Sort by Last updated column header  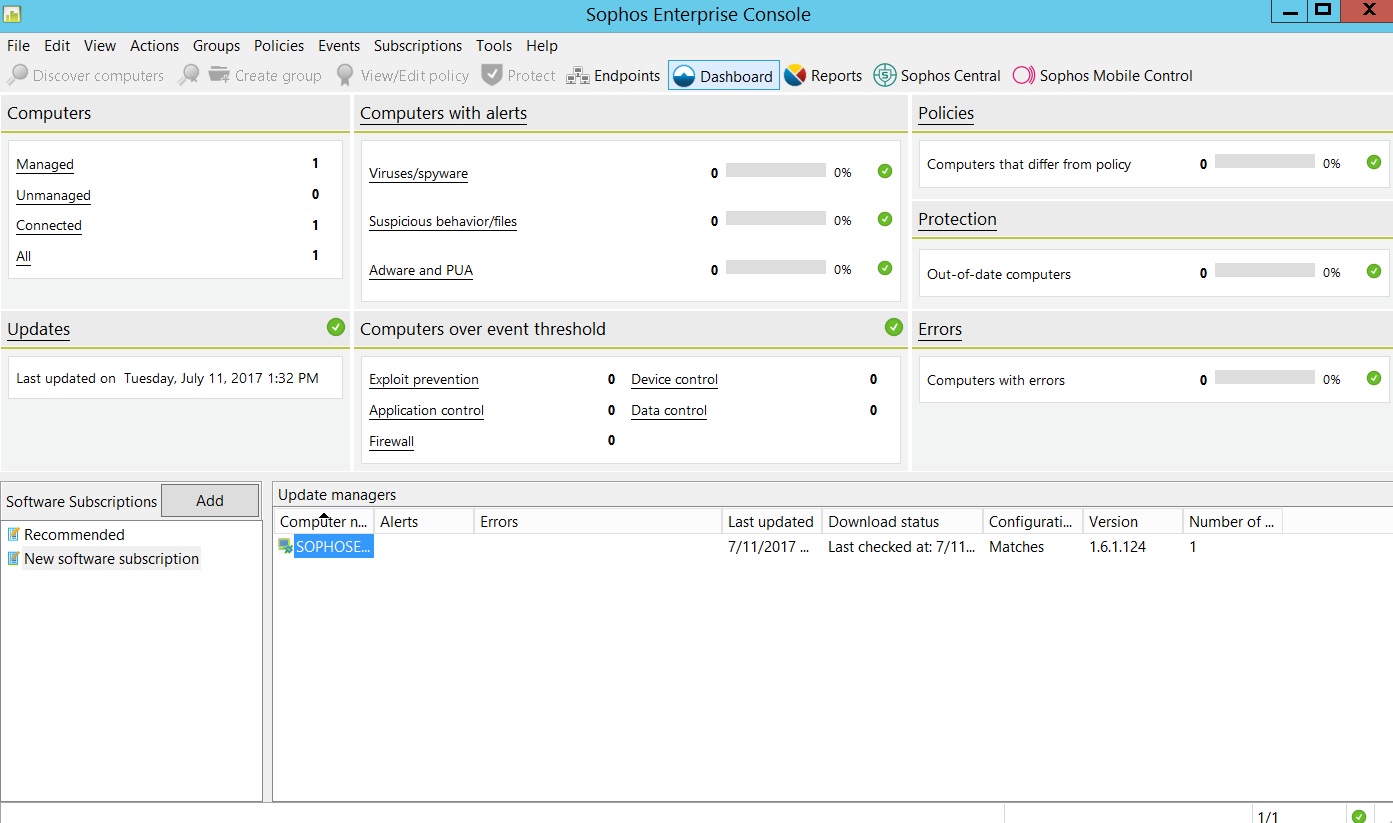pyautogui.click(x=772, y=521)
